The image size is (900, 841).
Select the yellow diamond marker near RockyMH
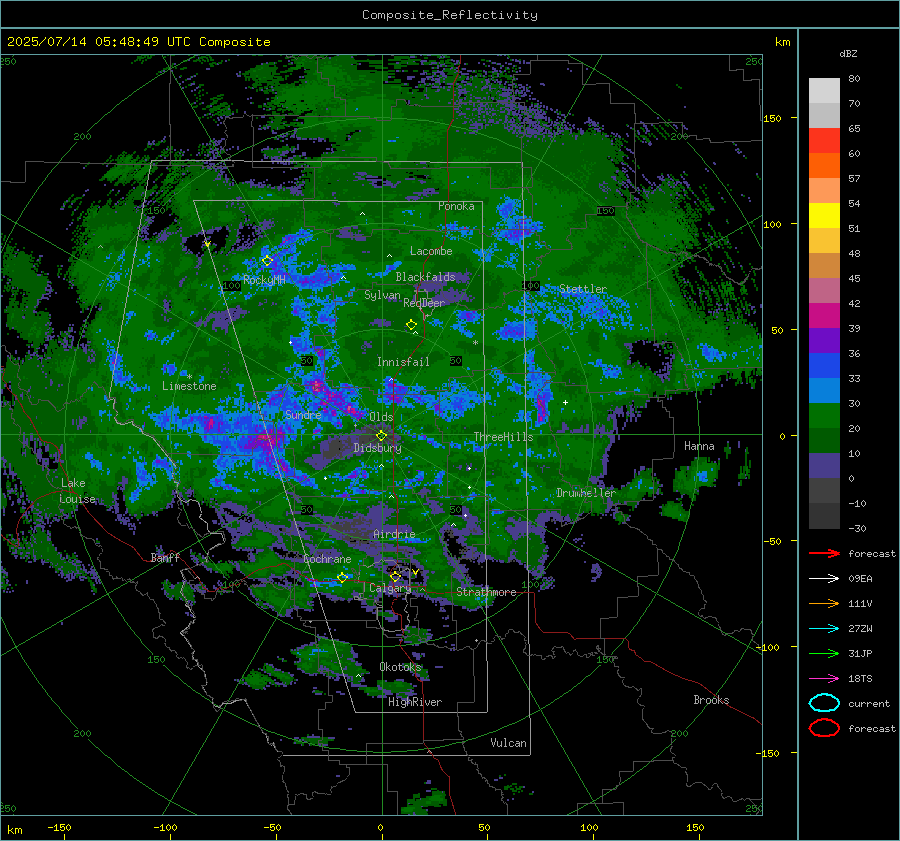pos(267,261)
